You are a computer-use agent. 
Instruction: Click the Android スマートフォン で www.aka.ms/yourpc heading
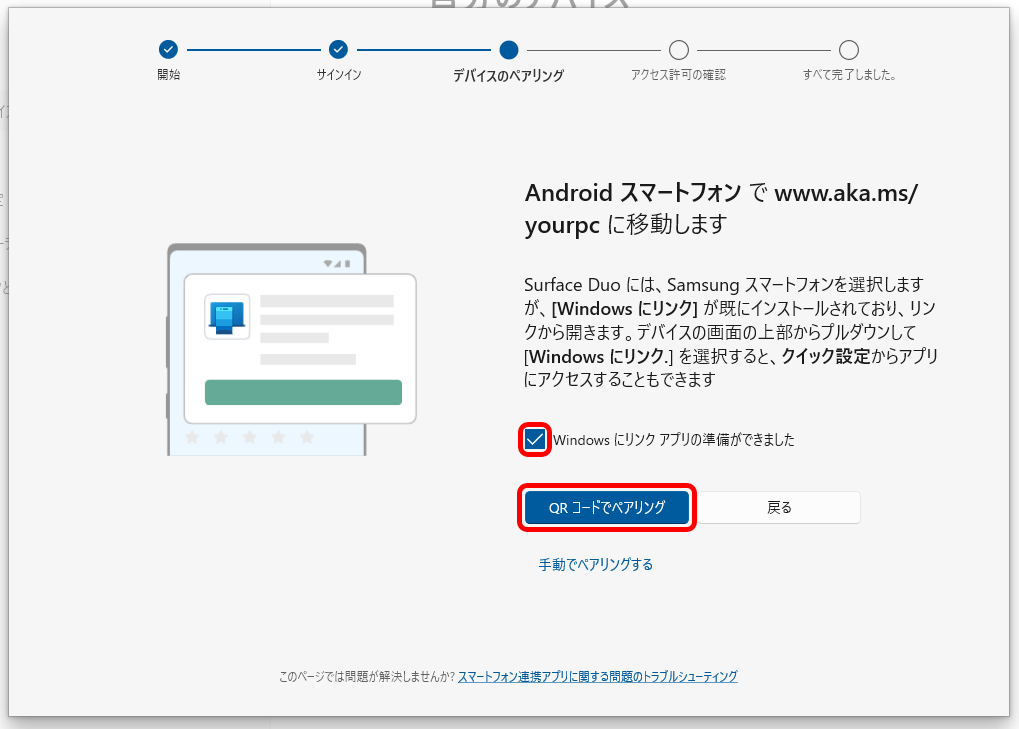[x=721, y=209]
